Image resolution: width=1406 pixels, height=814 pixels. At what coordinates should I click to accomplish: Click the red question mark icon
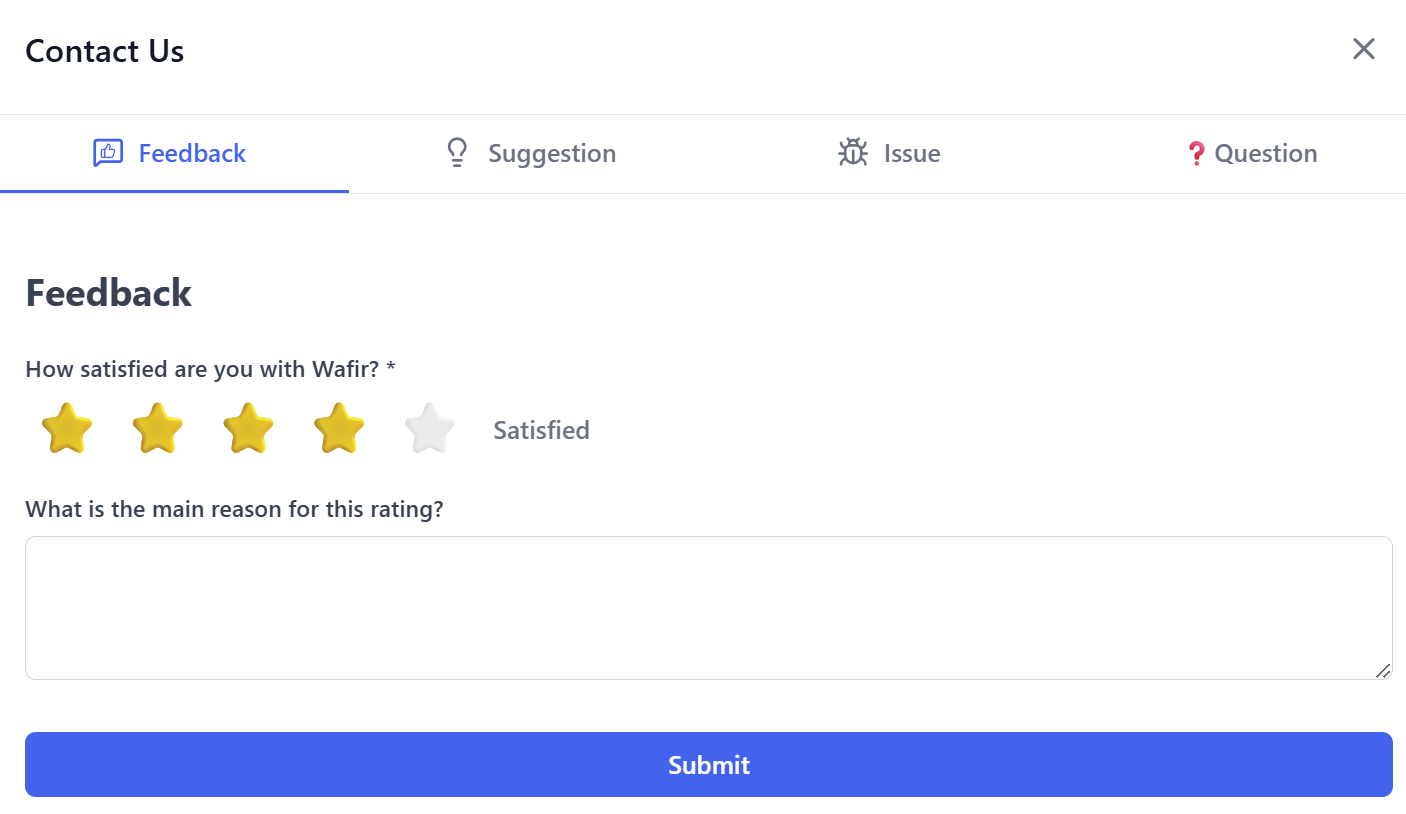tap(1197, 152)
